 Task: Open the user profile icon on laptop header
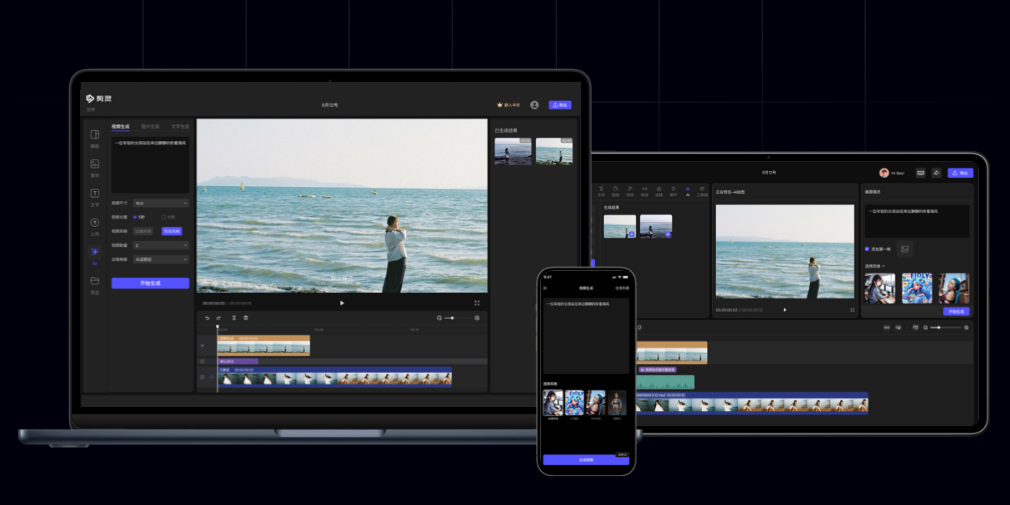coord(534,104)
